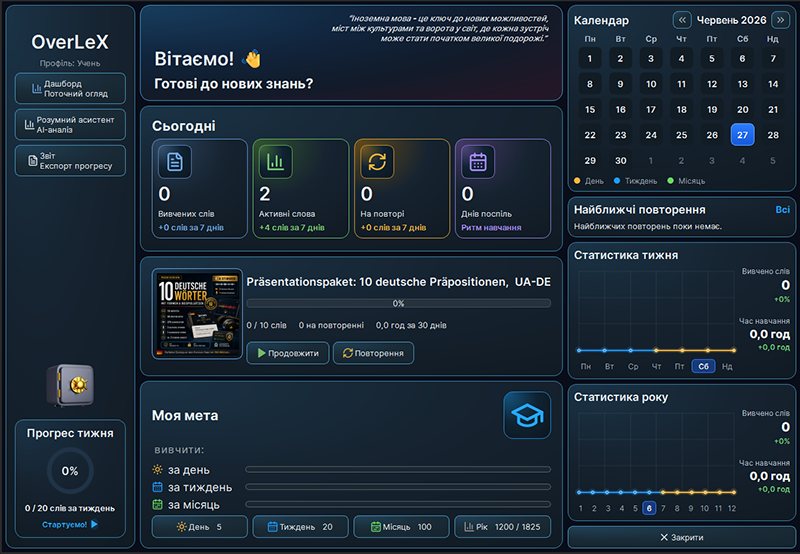Viewport: 800px width, 554px height.
Task: Select month 6 in yearly statistics
Action: 649,508
